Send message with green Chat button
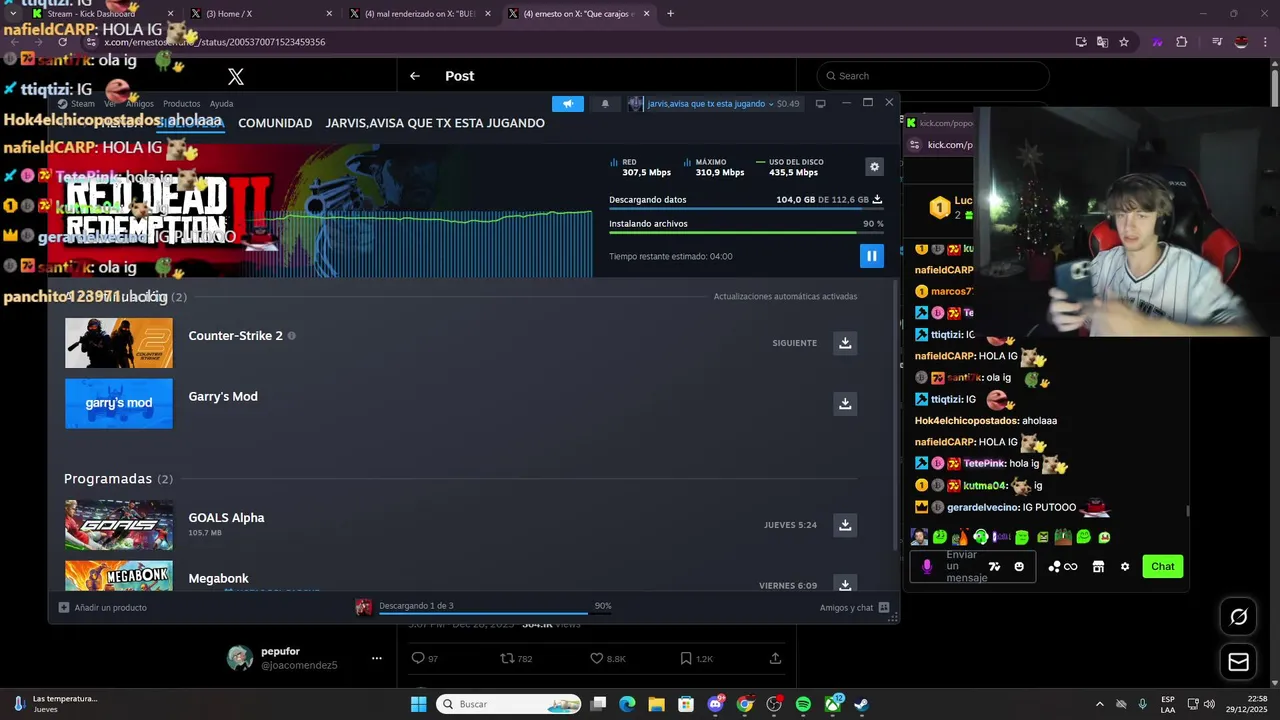Screen dimensions: 1280x720 [x=1162, y=566]
